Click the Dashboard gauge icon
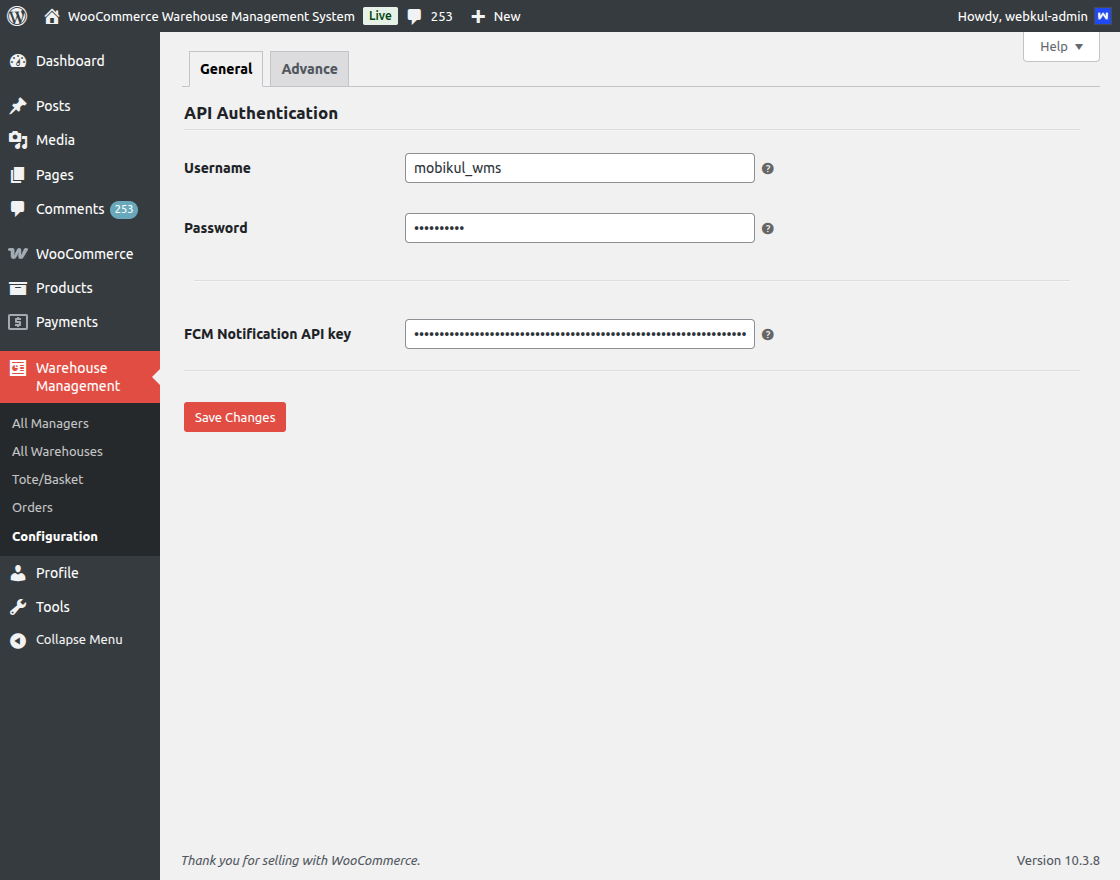Viewport: 1120px width, 880px height. pyautogui.click(x=18, y=61)
